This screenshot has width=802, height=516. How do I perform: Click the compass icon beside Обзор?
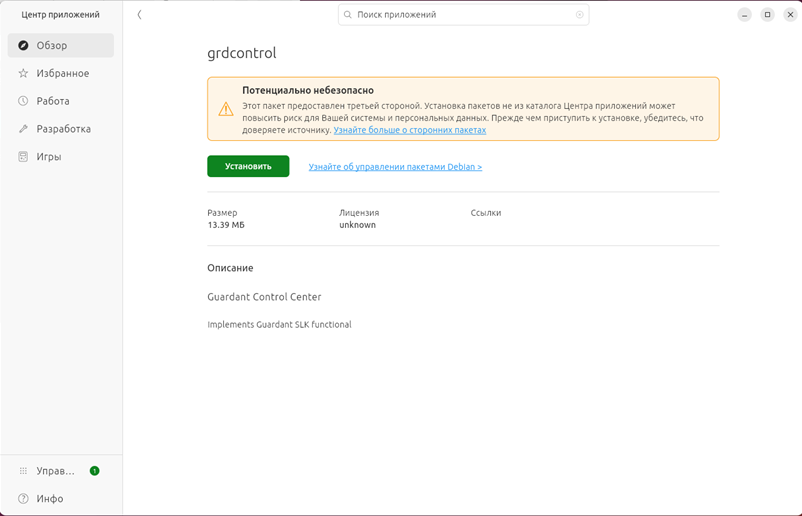[23, 46]
